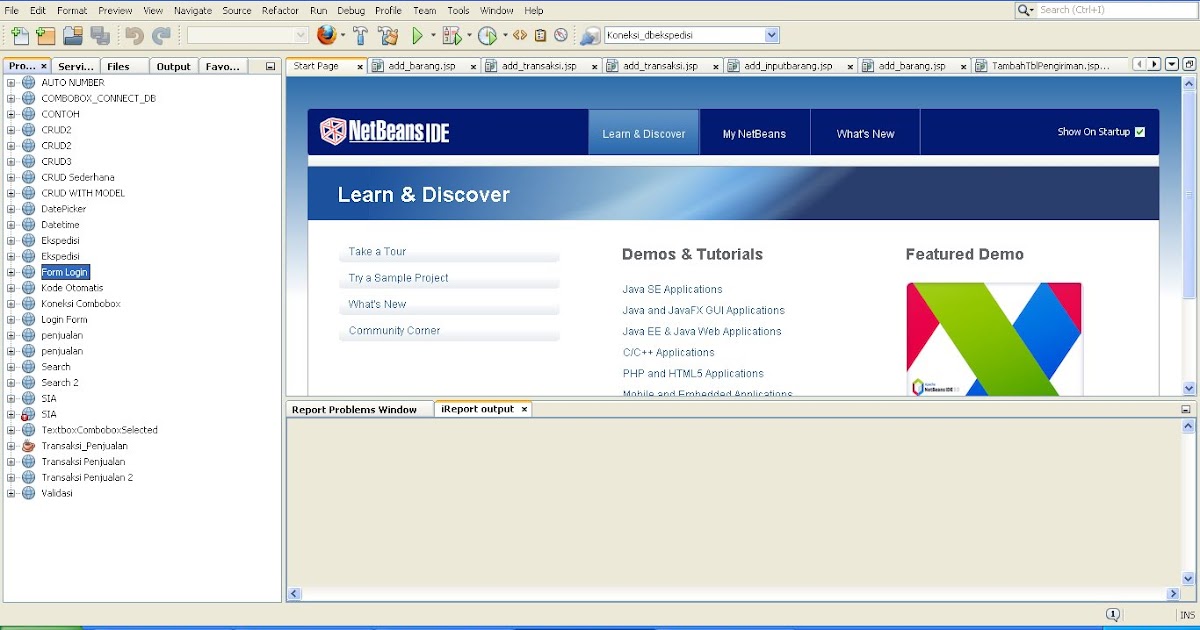The image size is (1200, 630).
Task: Run the project with the green arrow icon
Action: (x=418, y=36)
